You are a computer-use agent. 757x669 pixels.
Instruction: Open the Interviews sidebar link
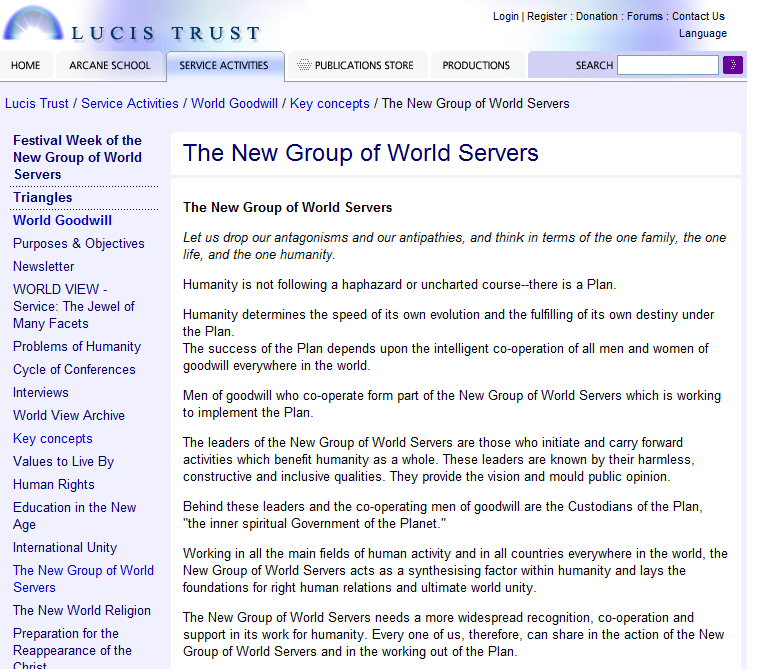coord(41,392)
